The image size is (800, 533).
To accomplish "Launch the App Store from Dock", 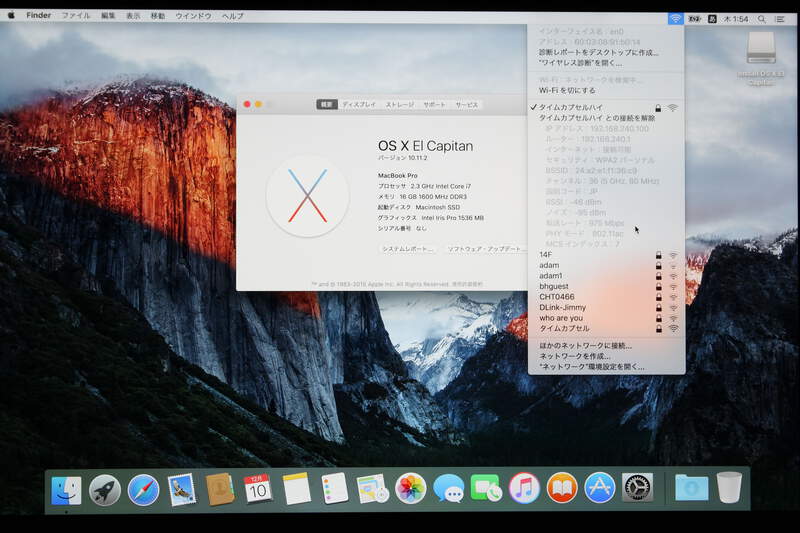I will point(599,488).
